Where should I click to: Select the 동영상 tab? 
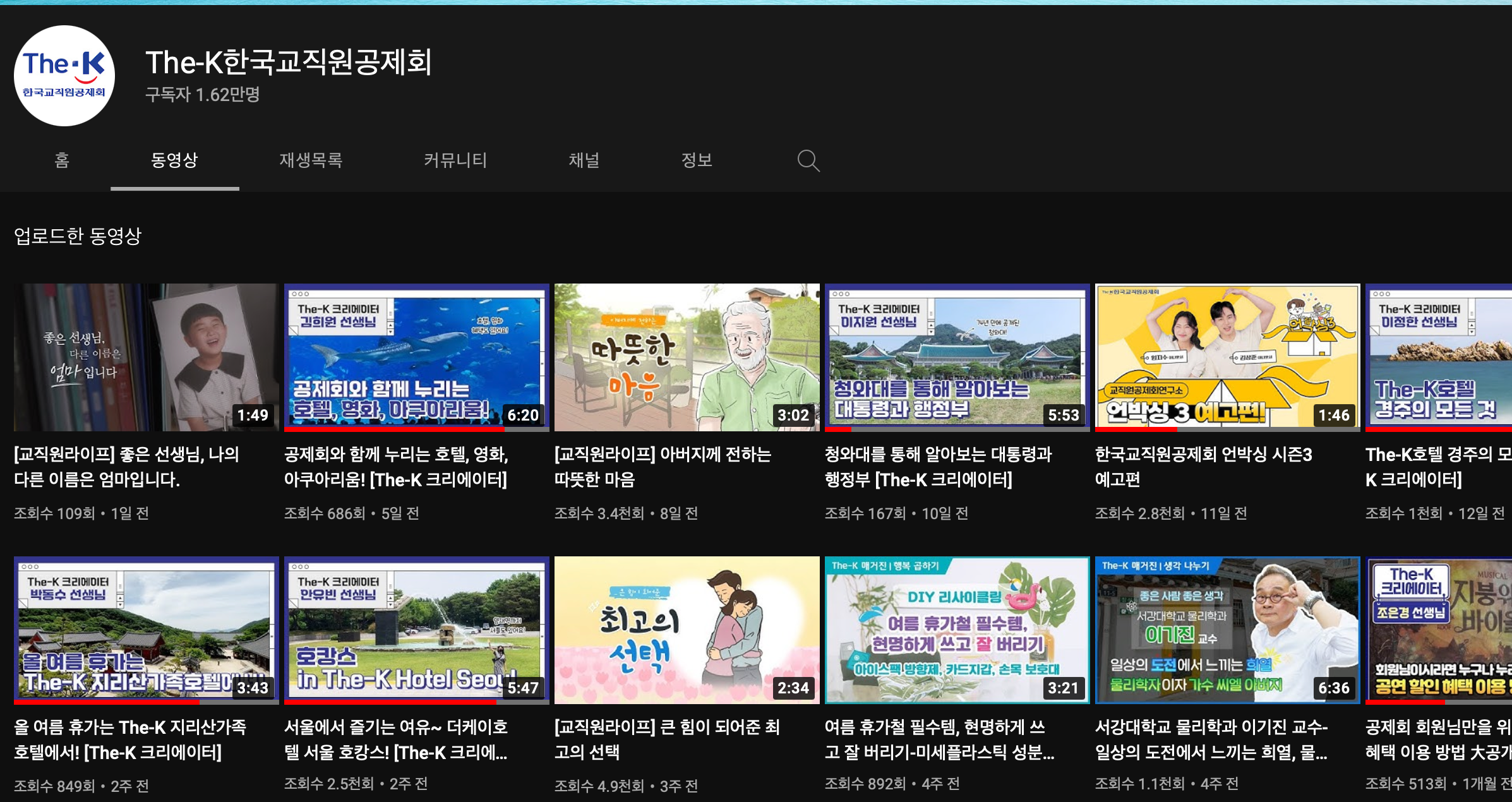click(174, 160)
